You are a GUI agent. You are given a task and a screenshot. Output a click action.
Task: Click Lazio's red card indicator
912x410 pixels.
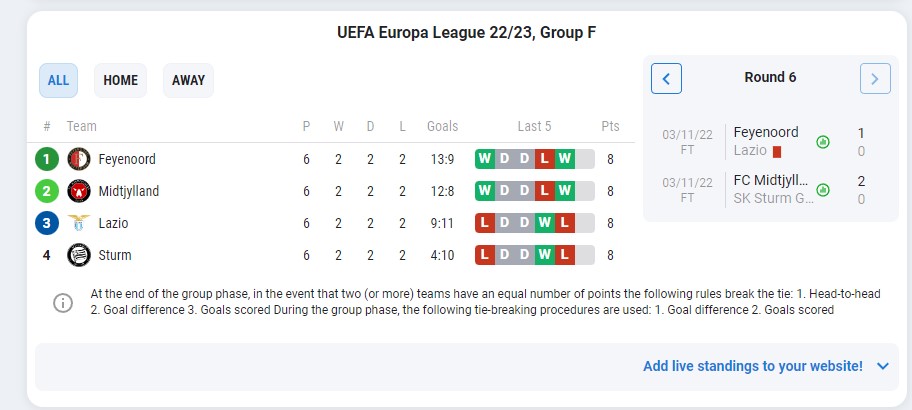point(777,151)
